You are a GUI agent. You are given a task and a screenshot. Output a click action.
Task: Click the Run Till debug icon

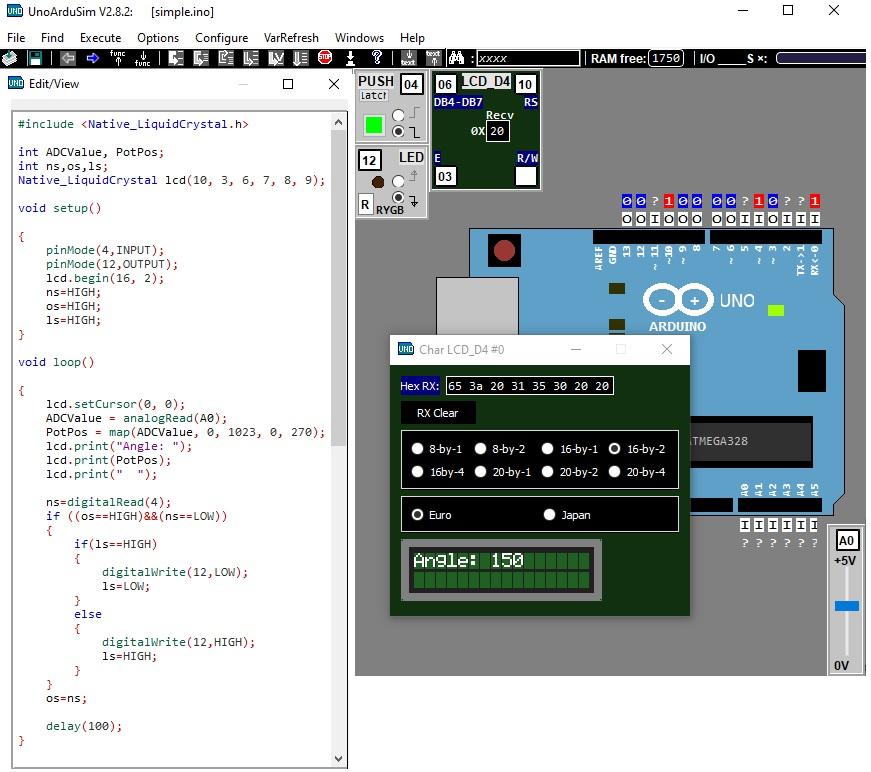tap(276, 58)
